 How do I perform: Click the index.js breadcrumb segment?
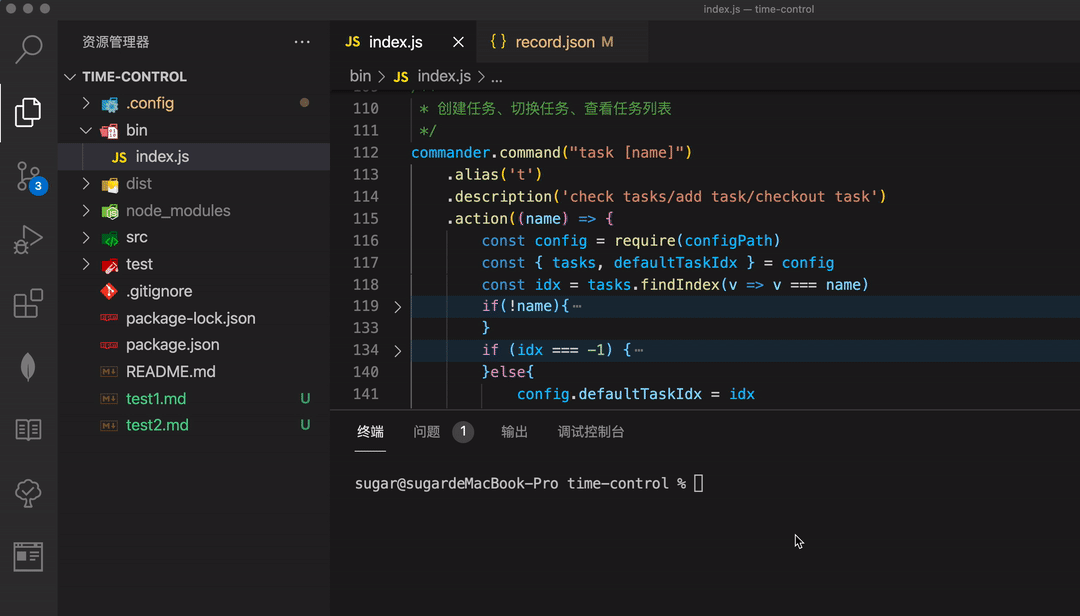[x=444, y=76]
